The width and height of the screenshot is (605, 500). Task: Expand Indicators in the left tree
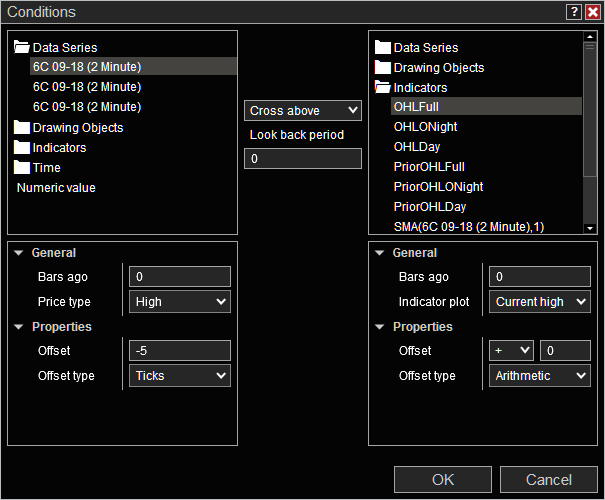click(x=59, y=148)
